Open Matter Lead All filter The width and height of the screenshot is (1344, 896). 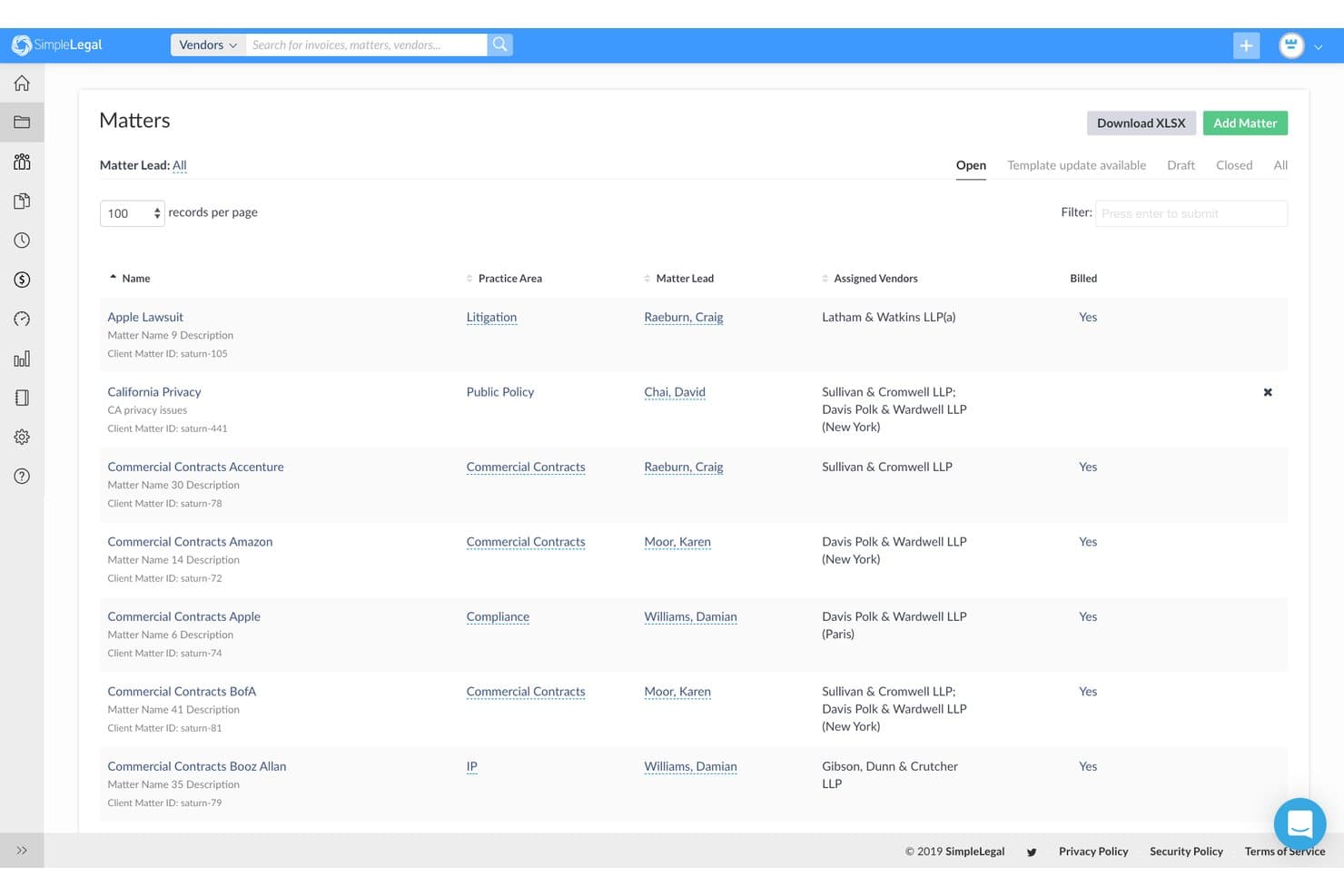point(180,165)
